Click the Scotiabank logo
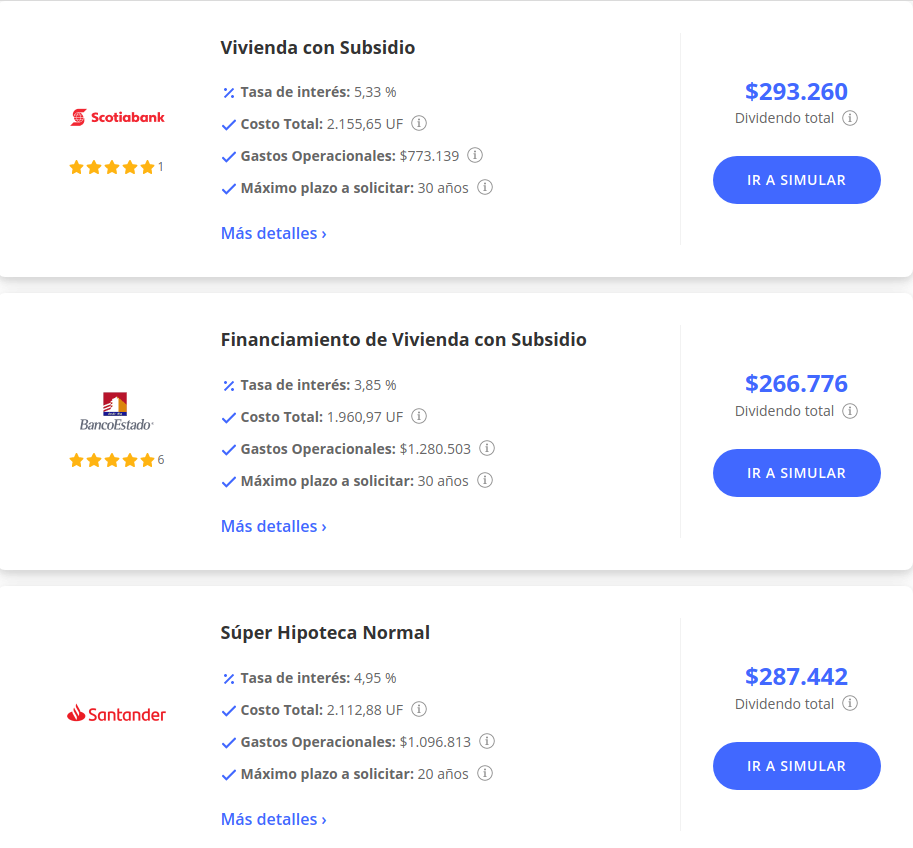This screenshot has width=913, height=848. pos(118,117)
